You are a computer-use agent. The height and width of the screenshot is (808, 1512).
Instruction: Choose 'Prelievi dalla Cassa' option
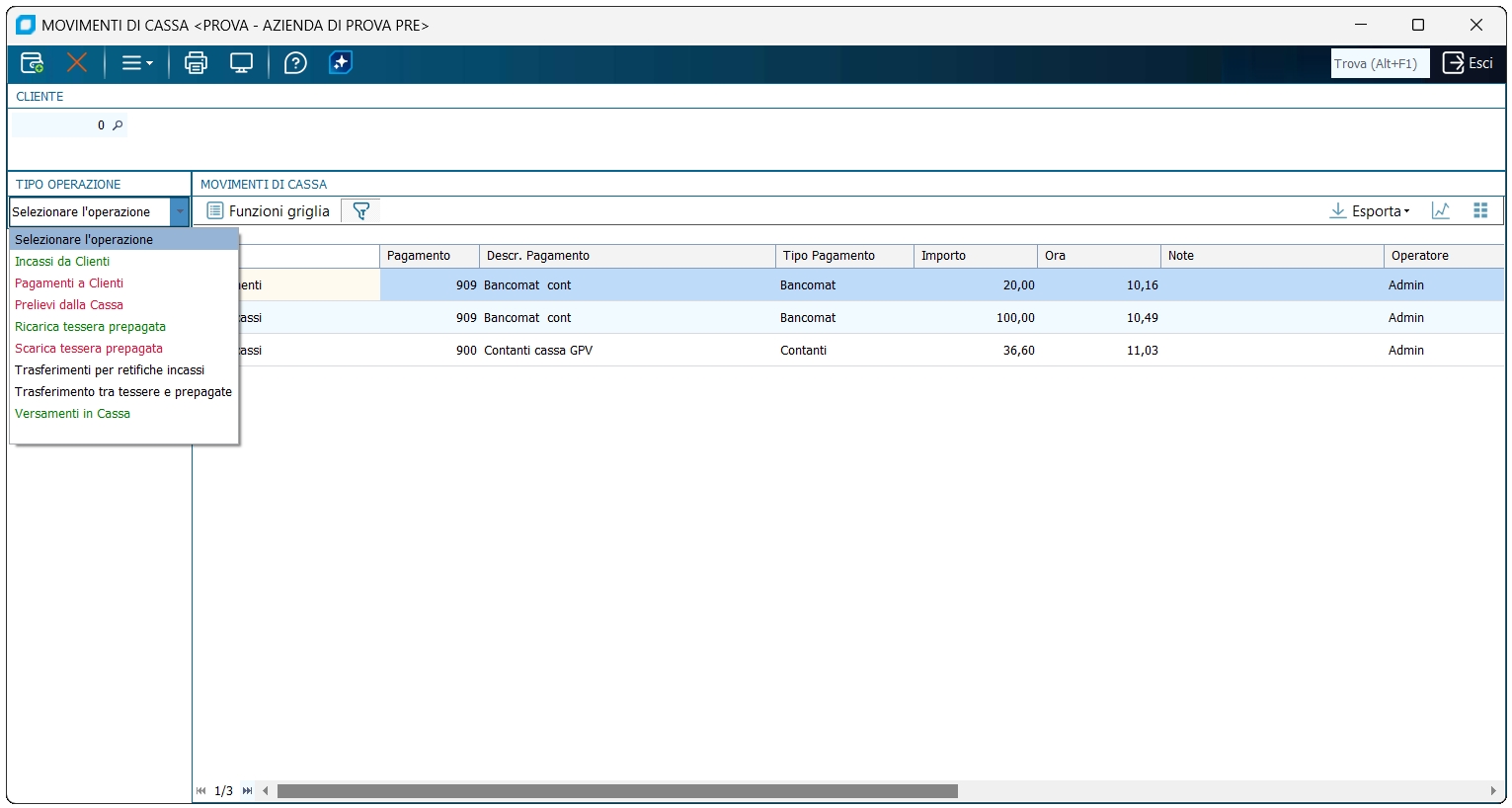[x=69, y=305]
